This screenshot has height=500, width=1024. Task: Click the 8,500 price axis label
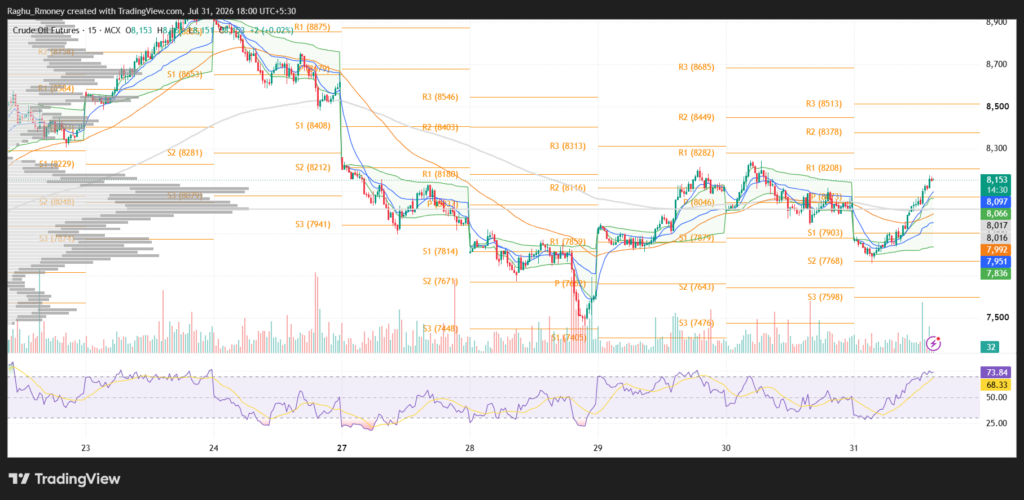pyautogui.click(x=996, y=107)
